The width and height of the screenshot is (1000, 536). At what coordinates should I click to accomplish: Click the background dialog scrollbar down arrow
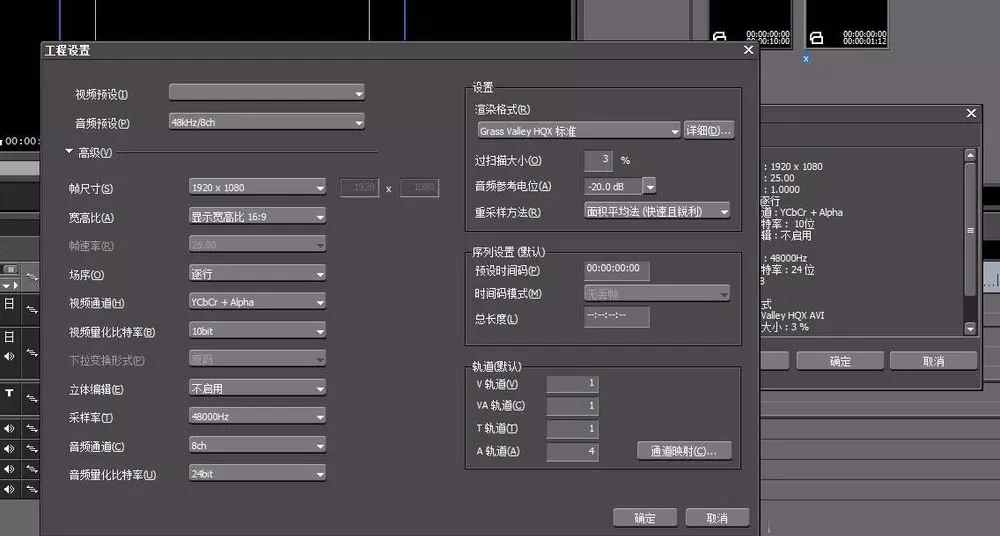pyautogui.click(x=970, y=329)
